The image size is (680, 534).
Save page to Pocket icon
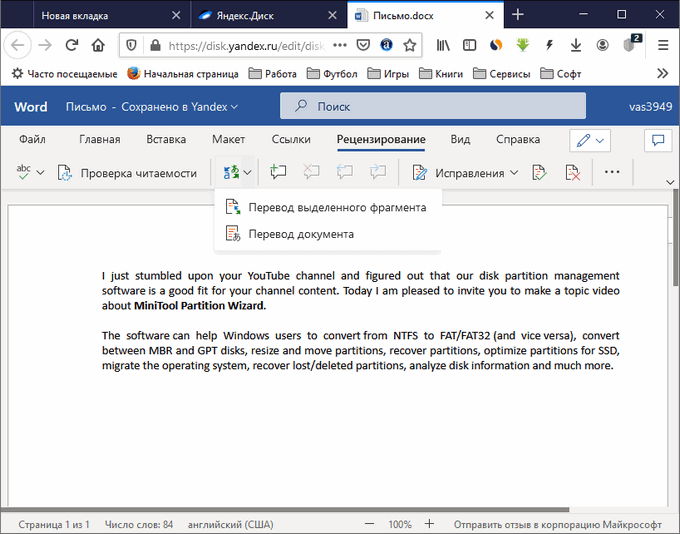(x=363, y=45)
